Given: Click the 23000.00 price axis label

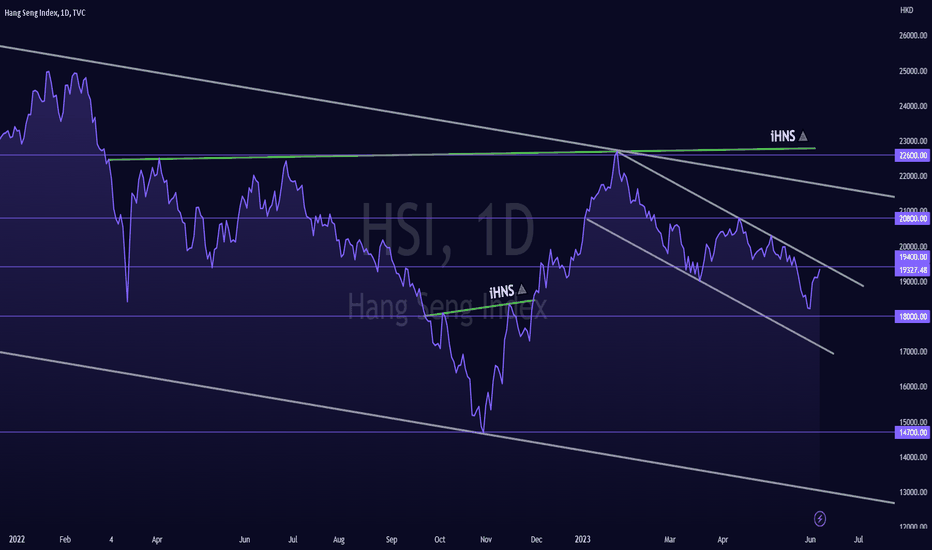Looking at the screenshot, I should [x=913, y=141].
